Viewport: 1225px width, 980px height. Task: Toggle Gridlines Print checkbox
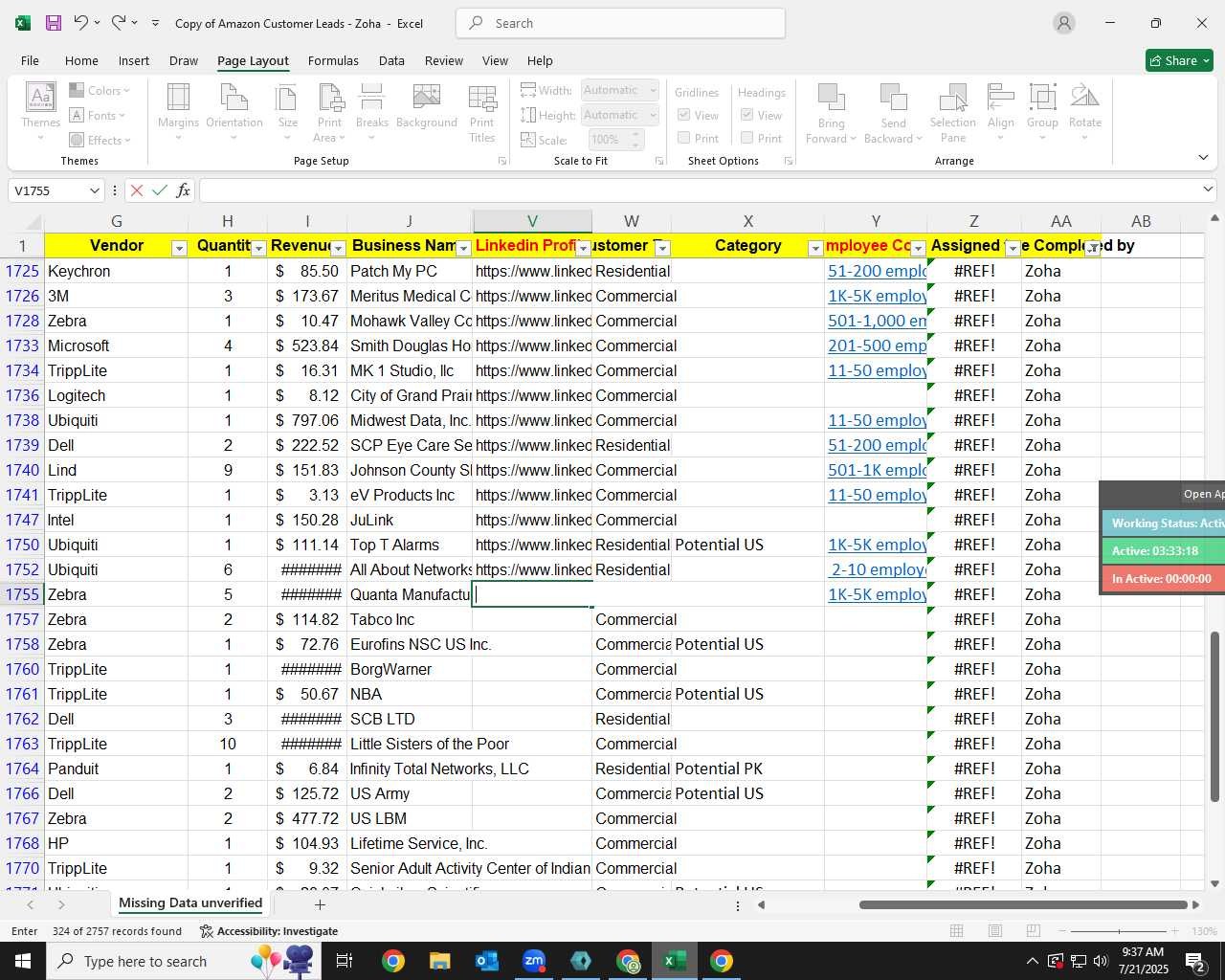point(684,138)
